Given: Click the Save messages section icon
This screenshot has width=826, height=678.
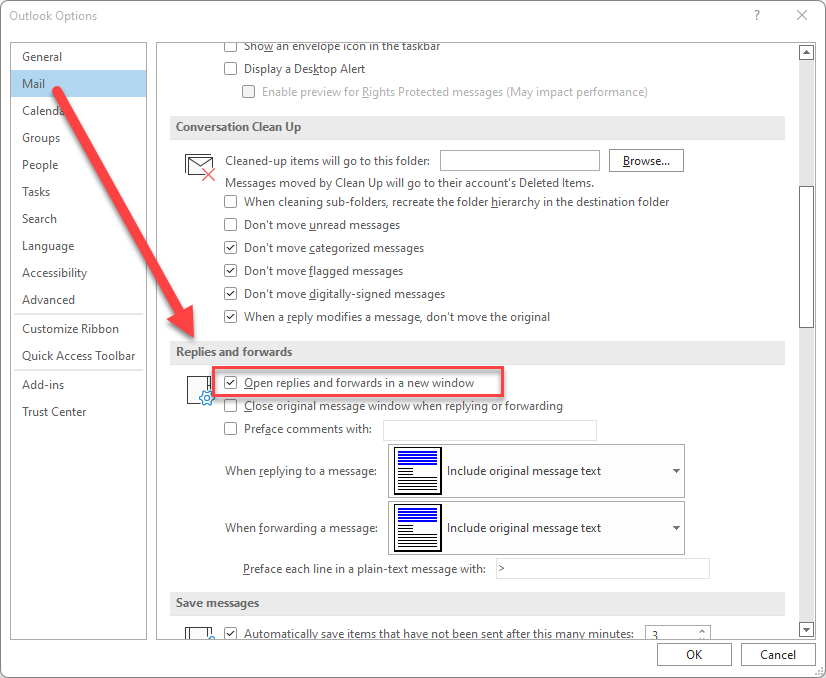Looking at the screenshot, I should 200,632.
